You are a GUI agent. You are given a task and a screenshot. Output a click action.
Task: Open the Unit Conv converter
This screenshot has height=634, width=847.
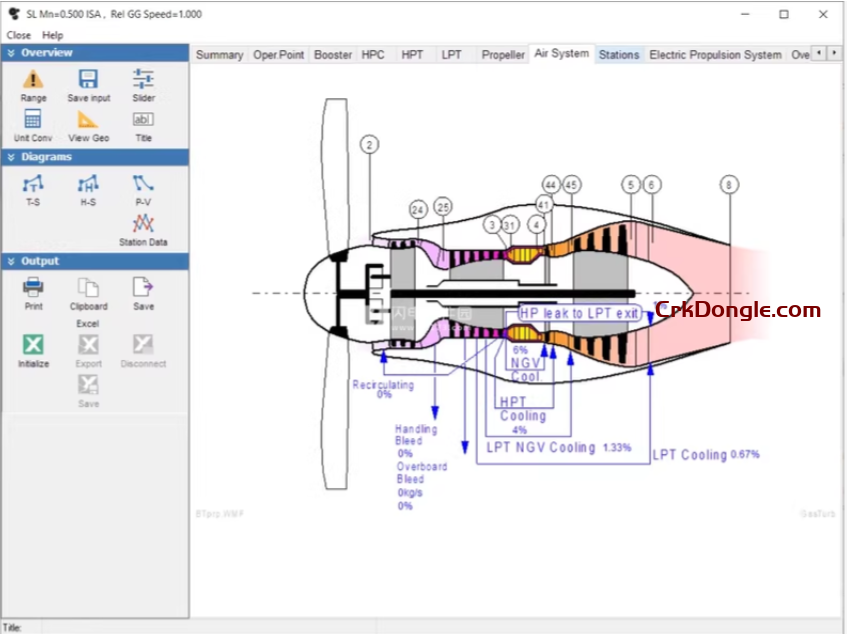pos(31,120)
